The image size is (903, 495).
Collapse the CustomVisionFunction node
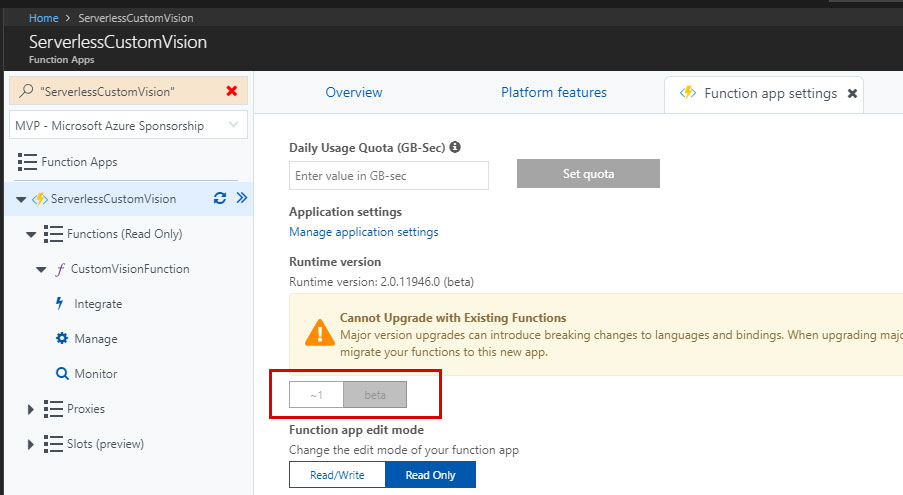41,269
